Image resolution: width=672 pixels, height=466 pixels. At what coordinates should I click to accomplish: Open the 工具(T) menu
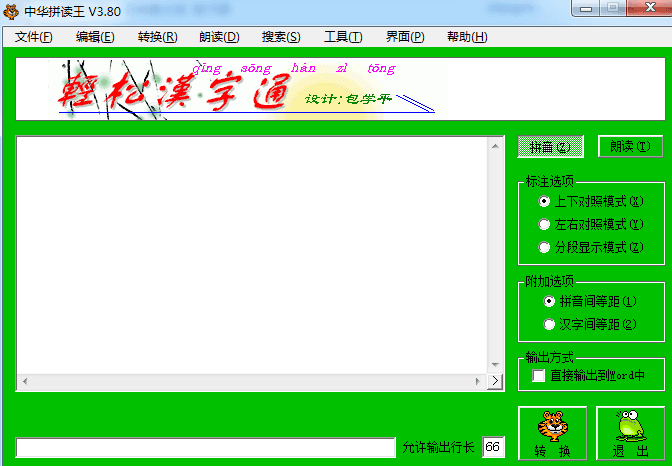point(343,37)
